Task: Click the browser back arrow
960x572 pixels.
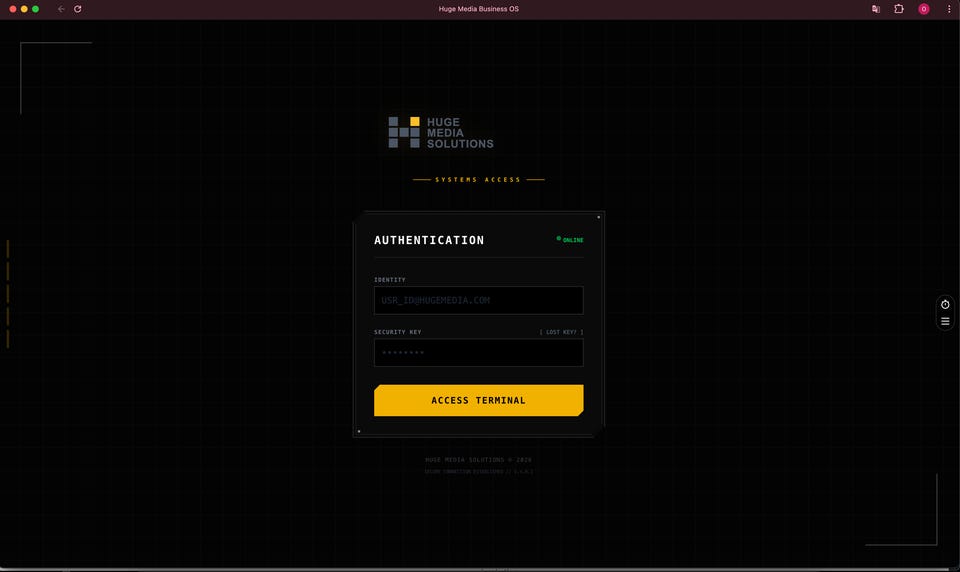Action: click(x=61, y=9)
